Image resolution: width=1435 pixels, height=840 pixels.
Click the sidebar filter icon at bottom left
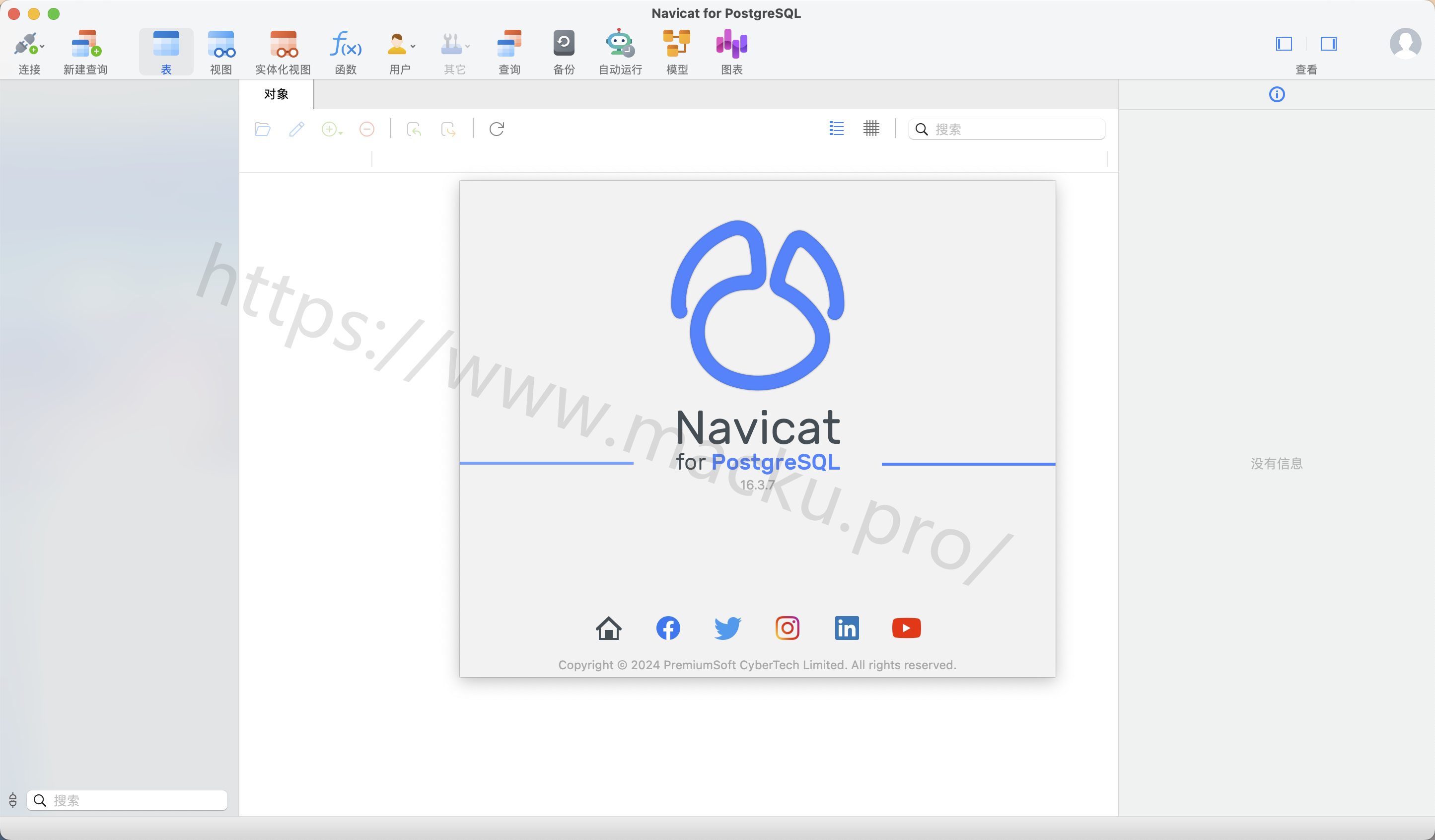coord(12,800)
